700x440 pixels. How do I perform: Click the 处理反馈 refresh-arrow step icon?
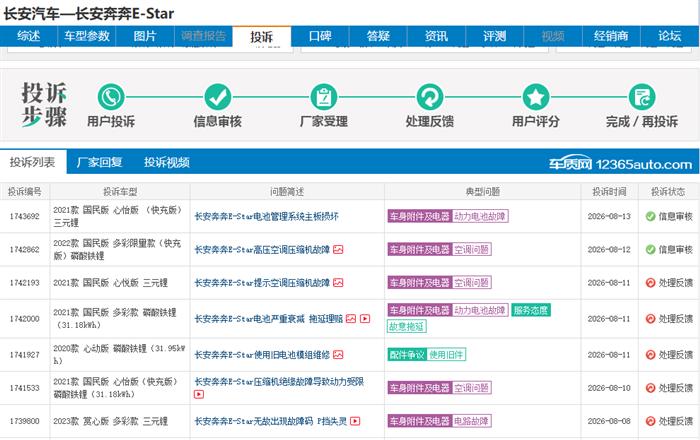430,97
